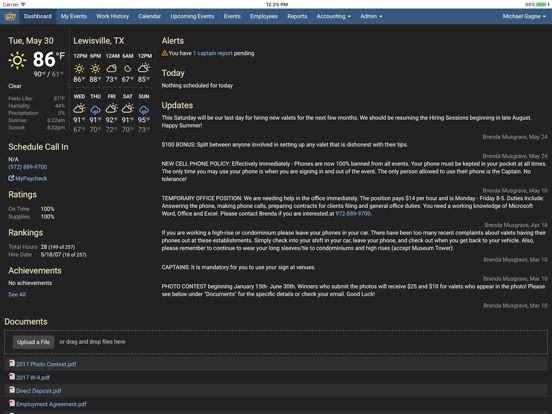Click the Thursday rain cloud icon
Viewport: 552px width, 414px height.
tap(95, 110)
